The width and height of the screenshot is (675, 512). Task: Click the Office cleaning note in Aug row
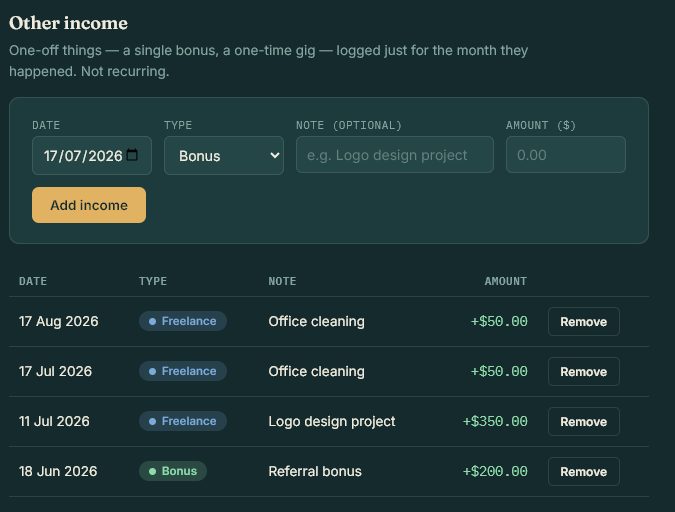click(316, 321)
